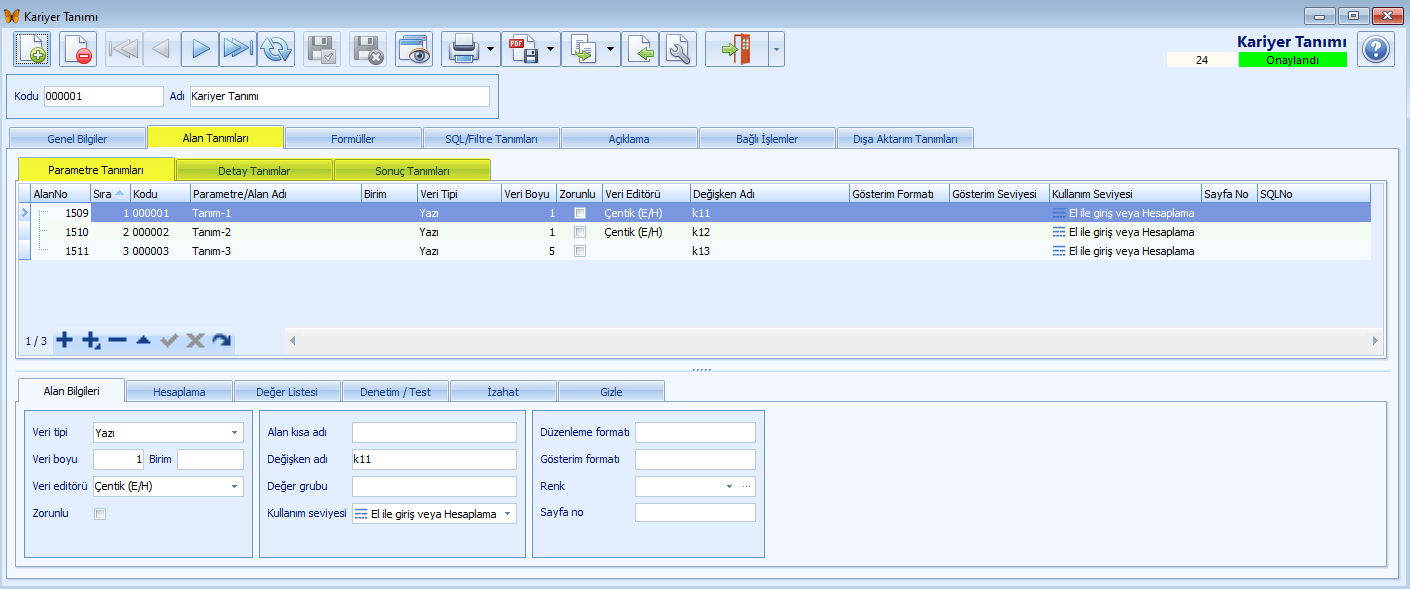The image size is (1410, 589).
Task: Open settings with the wrench icon
Action: [x=678, y=49]
